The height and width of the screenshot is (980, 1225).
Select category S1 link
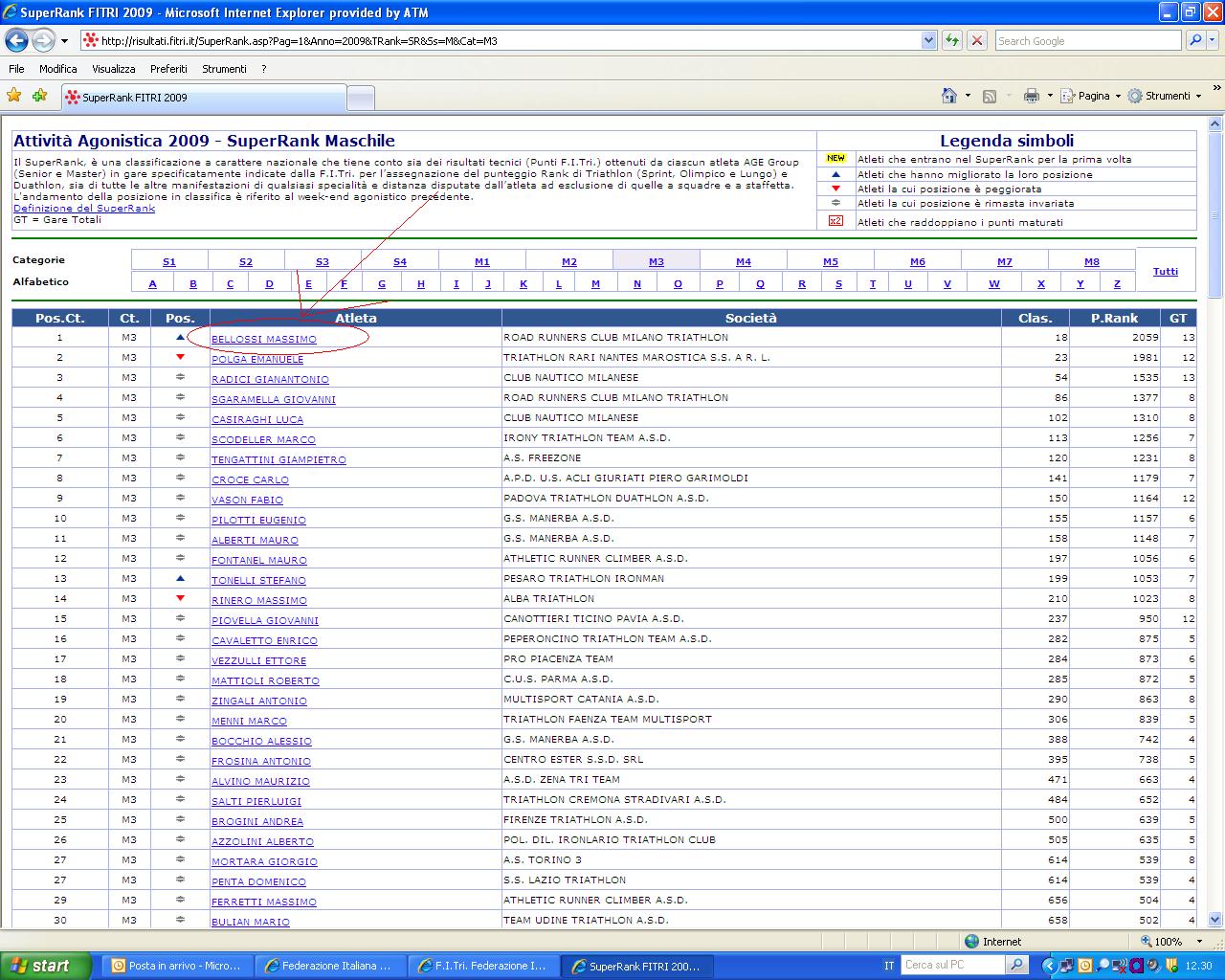click(169, 261)
